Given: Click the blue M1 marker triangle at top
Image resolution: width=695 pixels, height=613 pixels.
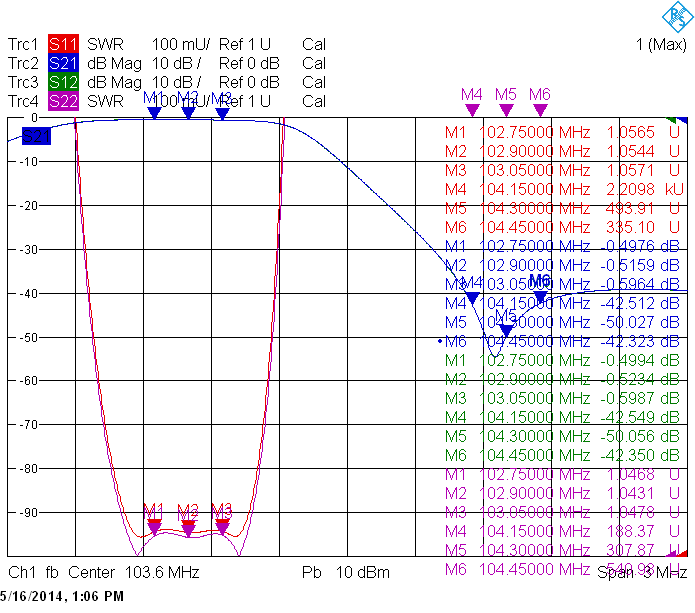Looking at the screenshot, I should pyautogui.click(x=154, y=113).
